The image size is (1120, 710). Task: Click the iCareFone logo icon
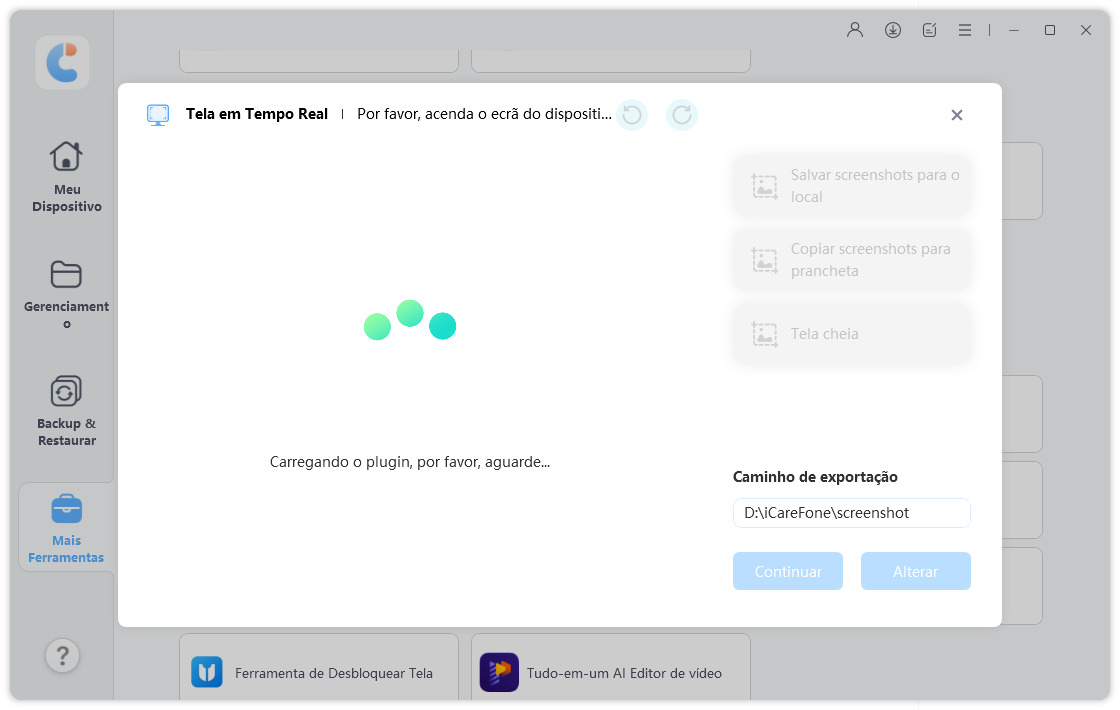pos(62,62)
